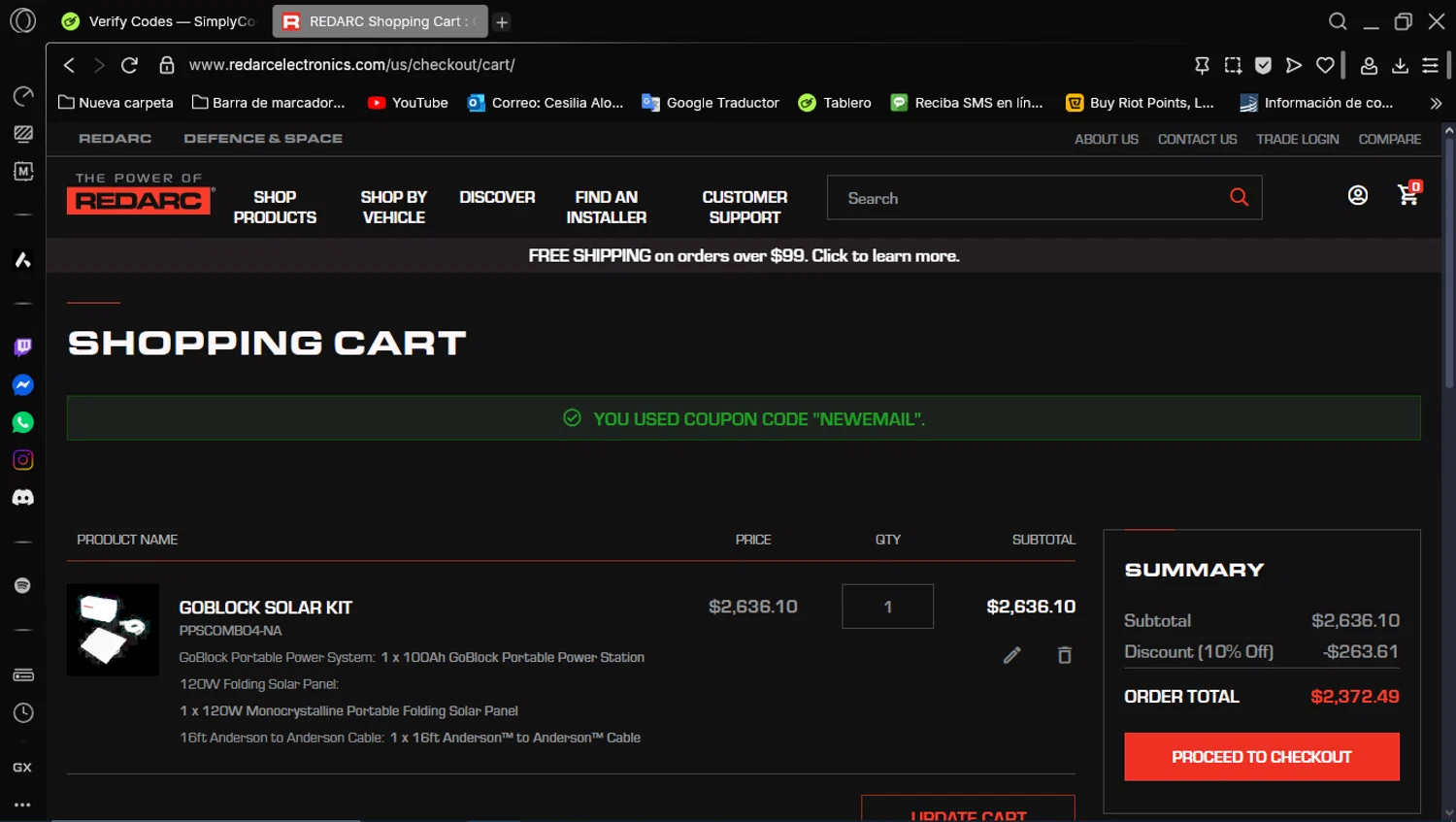The height and width of the screenshot is (822, 1456).
Task: Search tabs with magnifier icon
Action: click(x=1338, y=21)
